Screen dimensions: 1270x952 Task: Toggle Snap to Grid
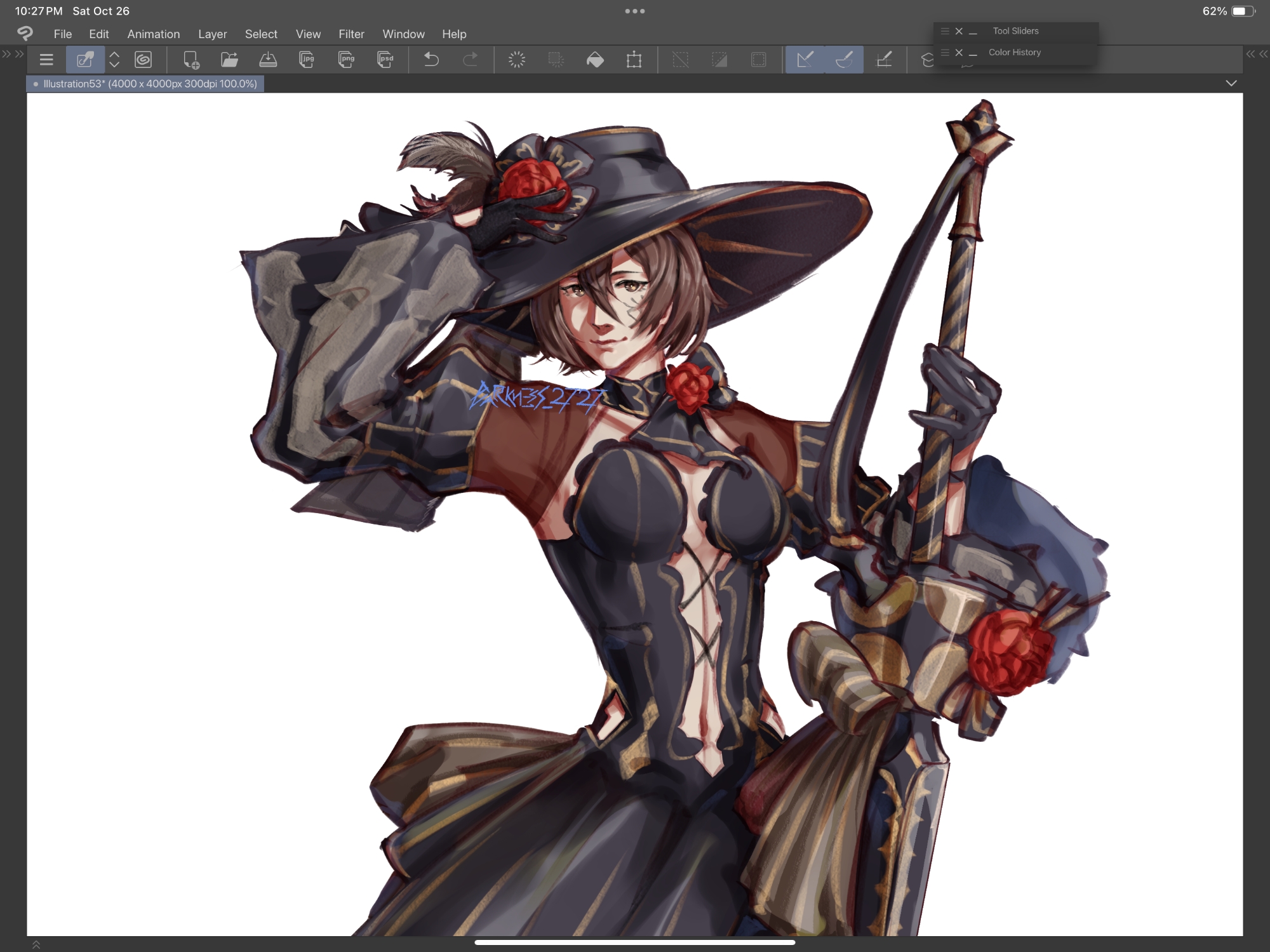click(884, 60)
